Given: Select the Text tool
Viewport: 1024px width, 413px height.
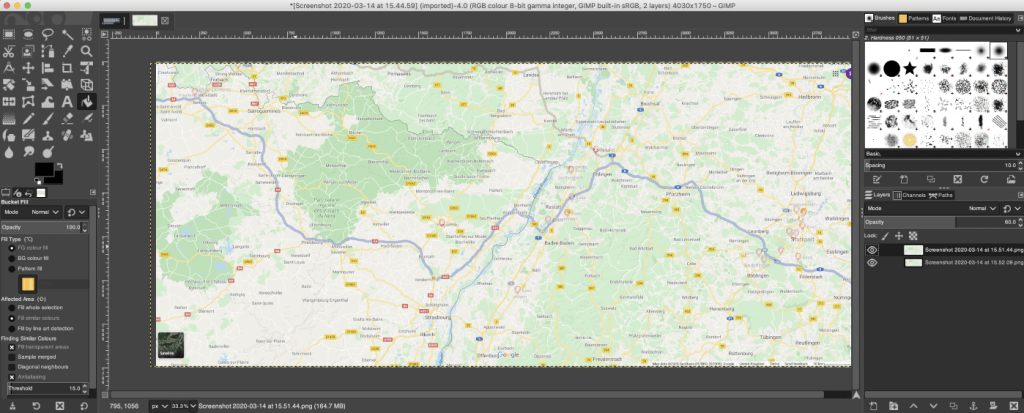Looking at the screenshot, I should point(67,101).
